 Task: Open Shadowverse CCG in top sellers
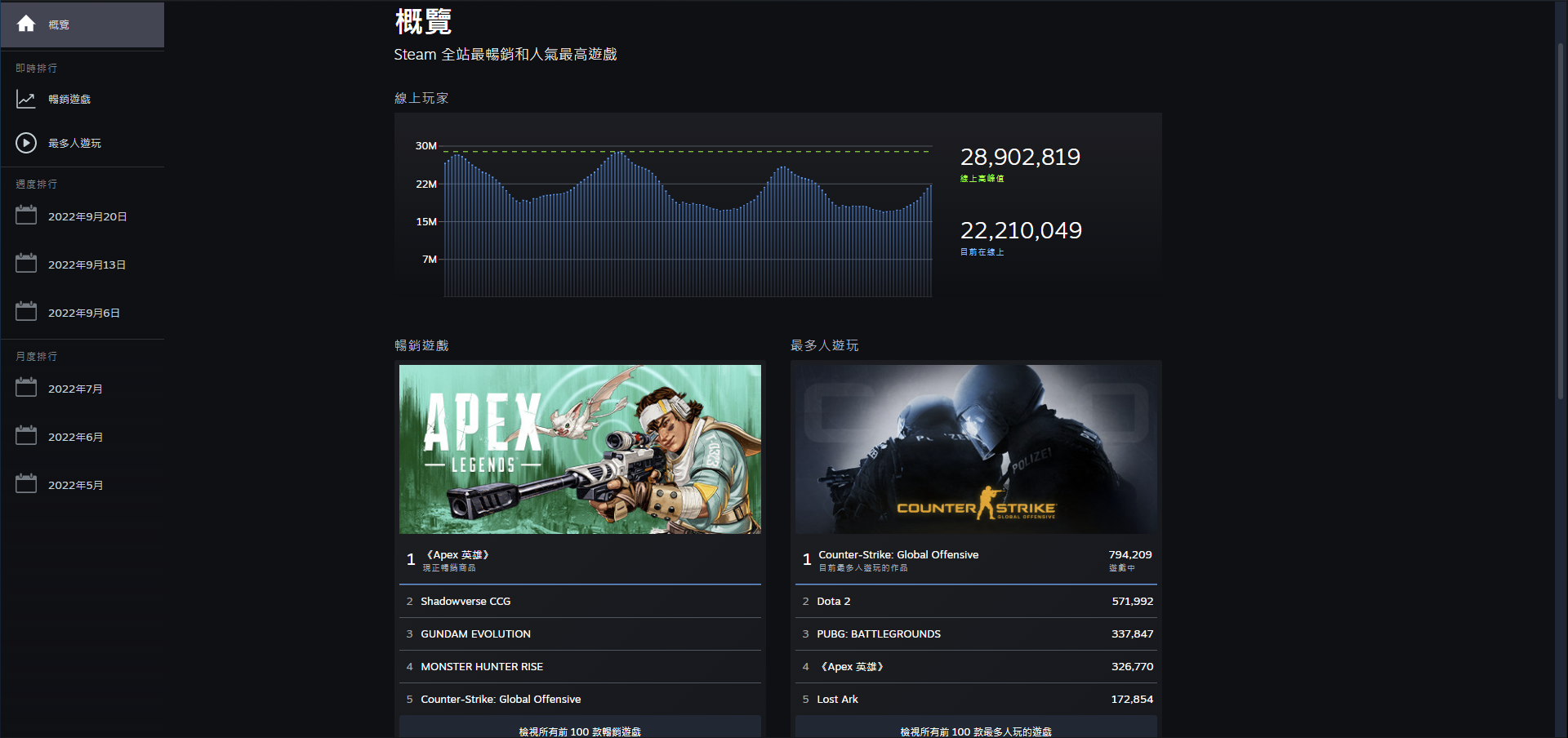pyautogui.click(x=580, y=601)
